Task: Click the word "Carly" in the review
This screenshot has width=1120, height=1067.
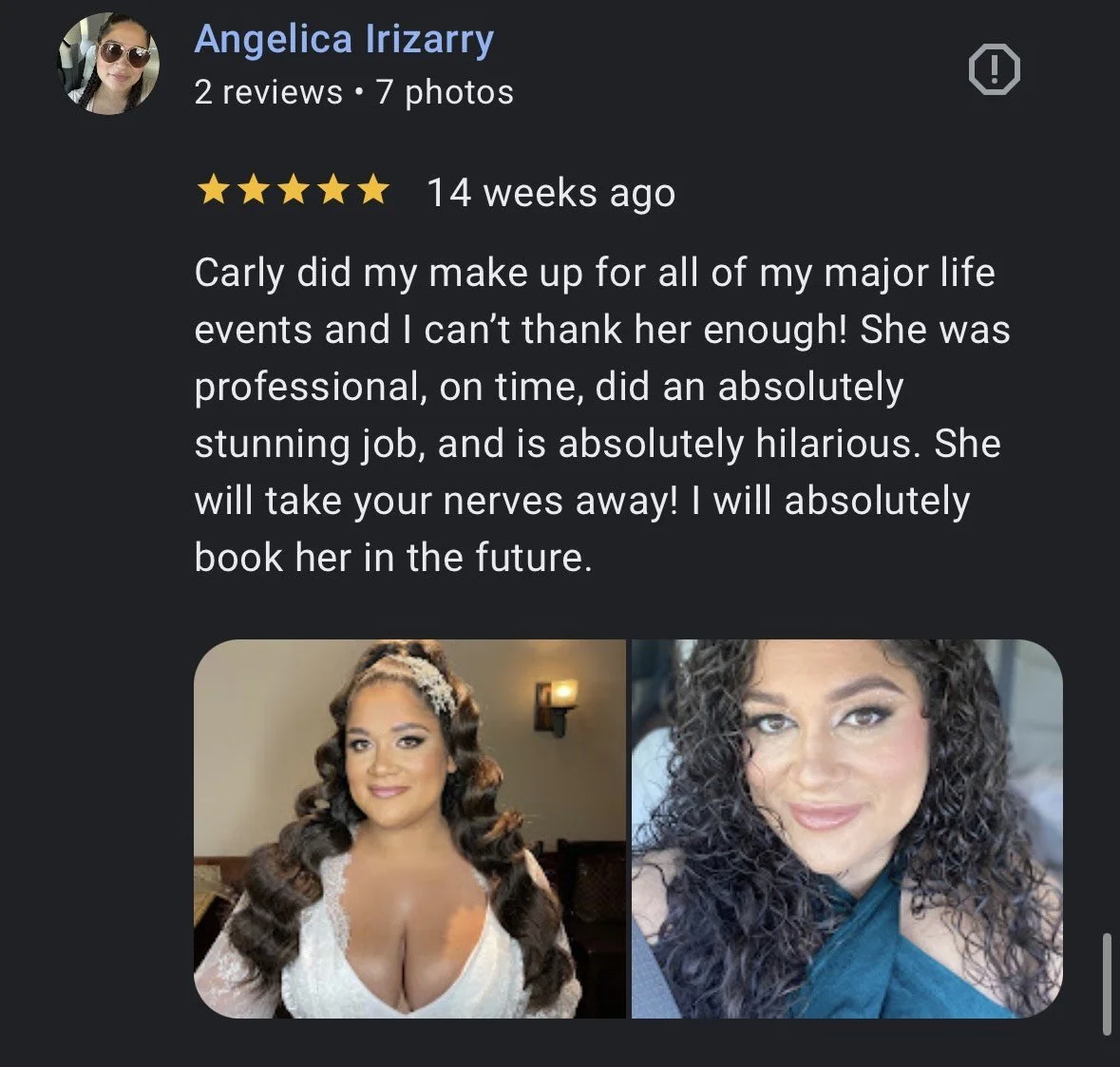Action: (238, 274)
